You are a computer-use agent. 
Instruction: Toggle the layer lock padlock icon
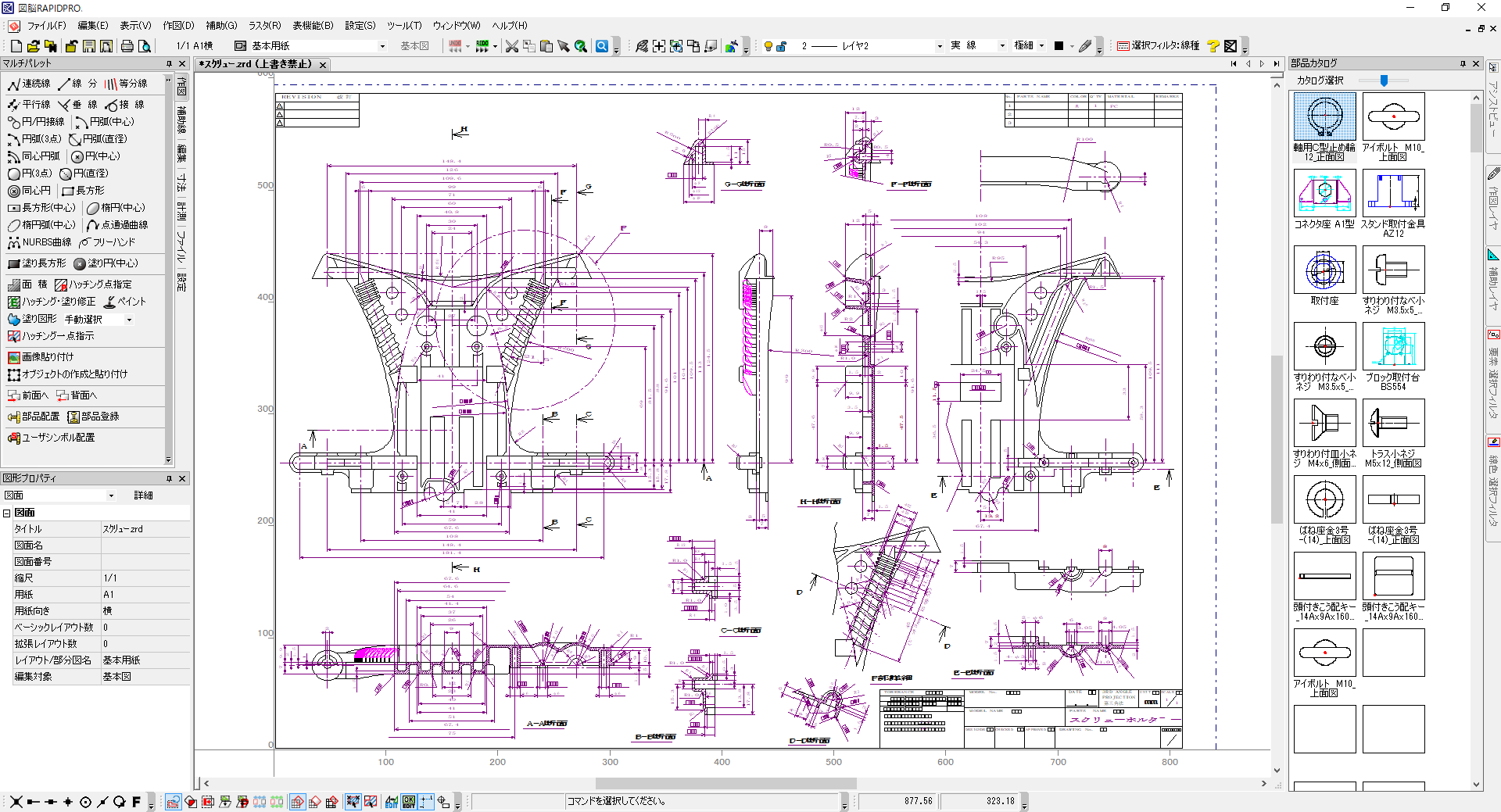tap(781, 46)
